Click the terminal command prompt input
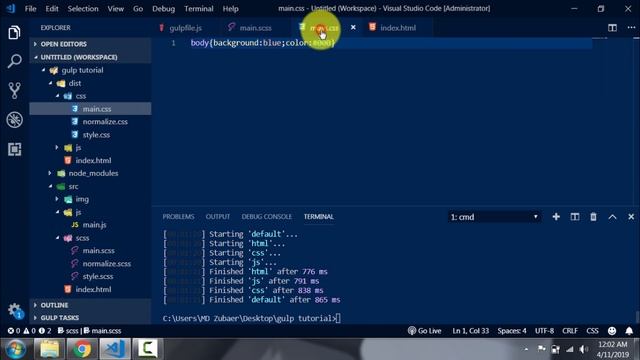Screen dimensions: 640x360 [339, 318]
